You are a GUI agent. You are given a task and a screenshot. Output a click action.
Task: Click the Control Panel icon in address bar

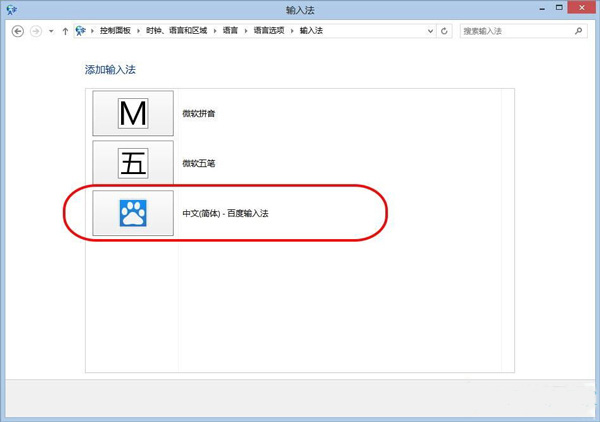[81, 31]
